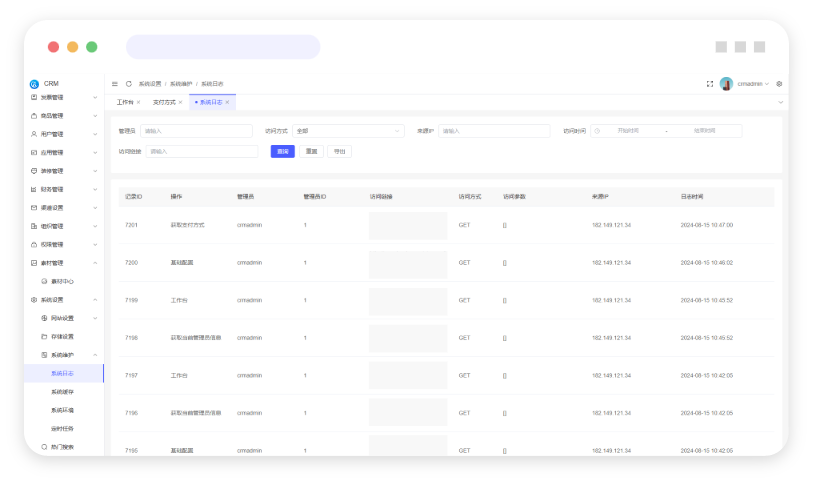Open the tabs options chevron at far right
The image size is (813, 484).
click(780, 102)
